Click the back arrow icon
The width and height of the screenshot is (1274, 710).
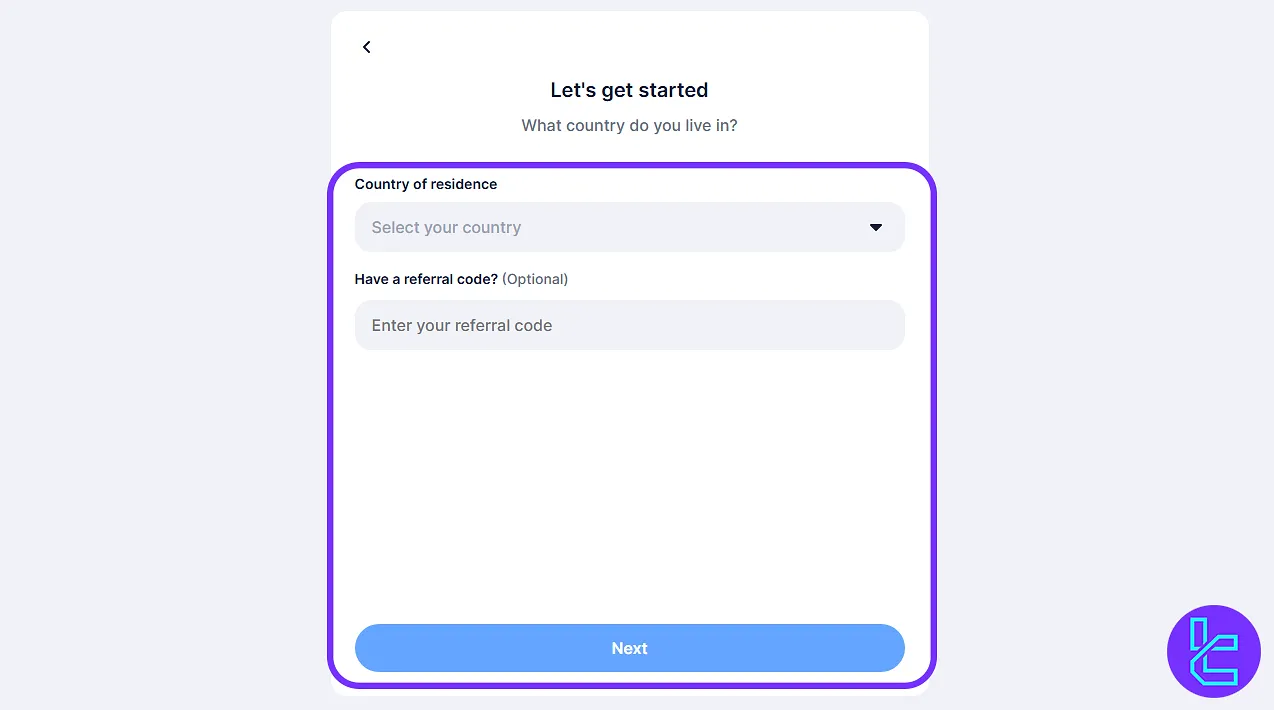367,47
